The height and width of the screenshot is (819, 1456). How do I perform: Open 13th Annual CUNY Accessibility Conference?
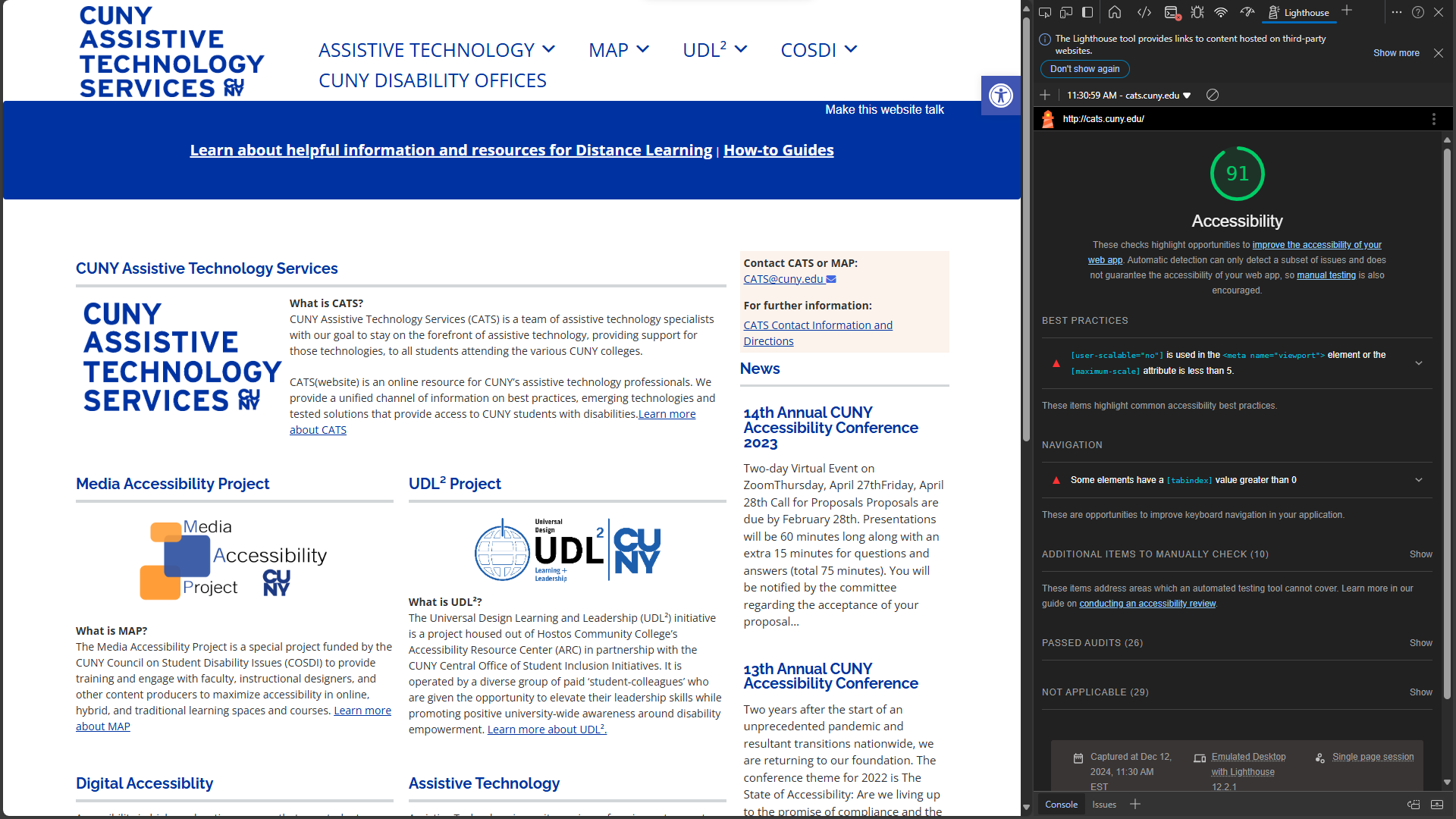tap(830, 676)
